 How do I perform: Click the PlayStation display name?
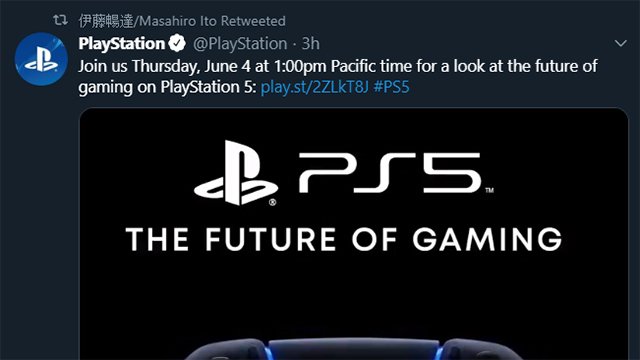click(121, 43)
